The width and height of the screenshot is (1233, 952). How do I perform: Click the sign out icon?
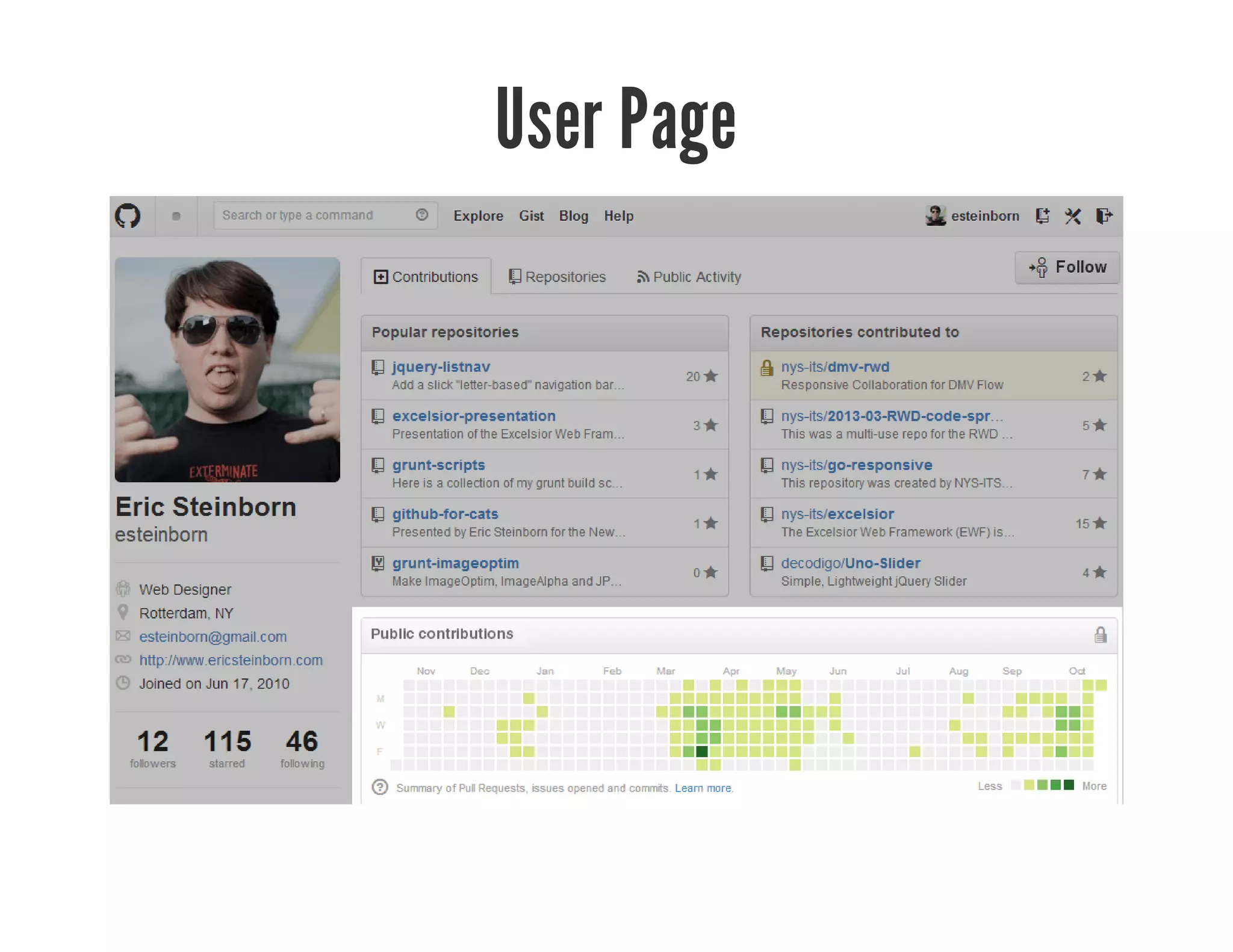[x=1104, y=215]
